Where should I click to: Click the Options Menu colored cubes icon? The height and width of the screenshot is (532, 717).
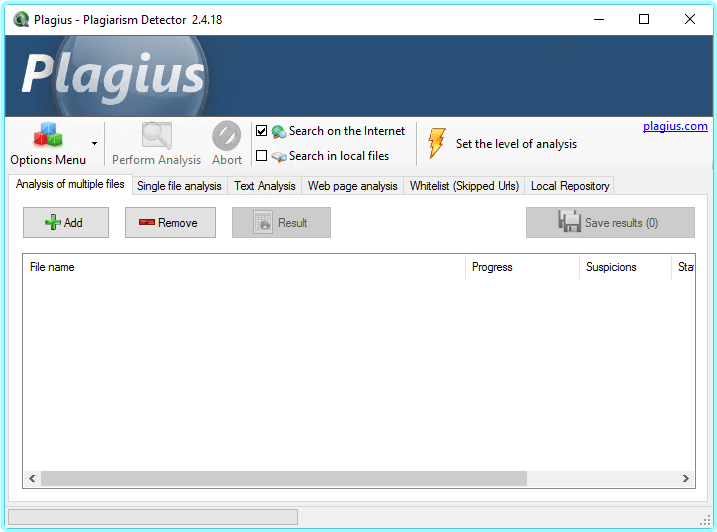point(48,136)
